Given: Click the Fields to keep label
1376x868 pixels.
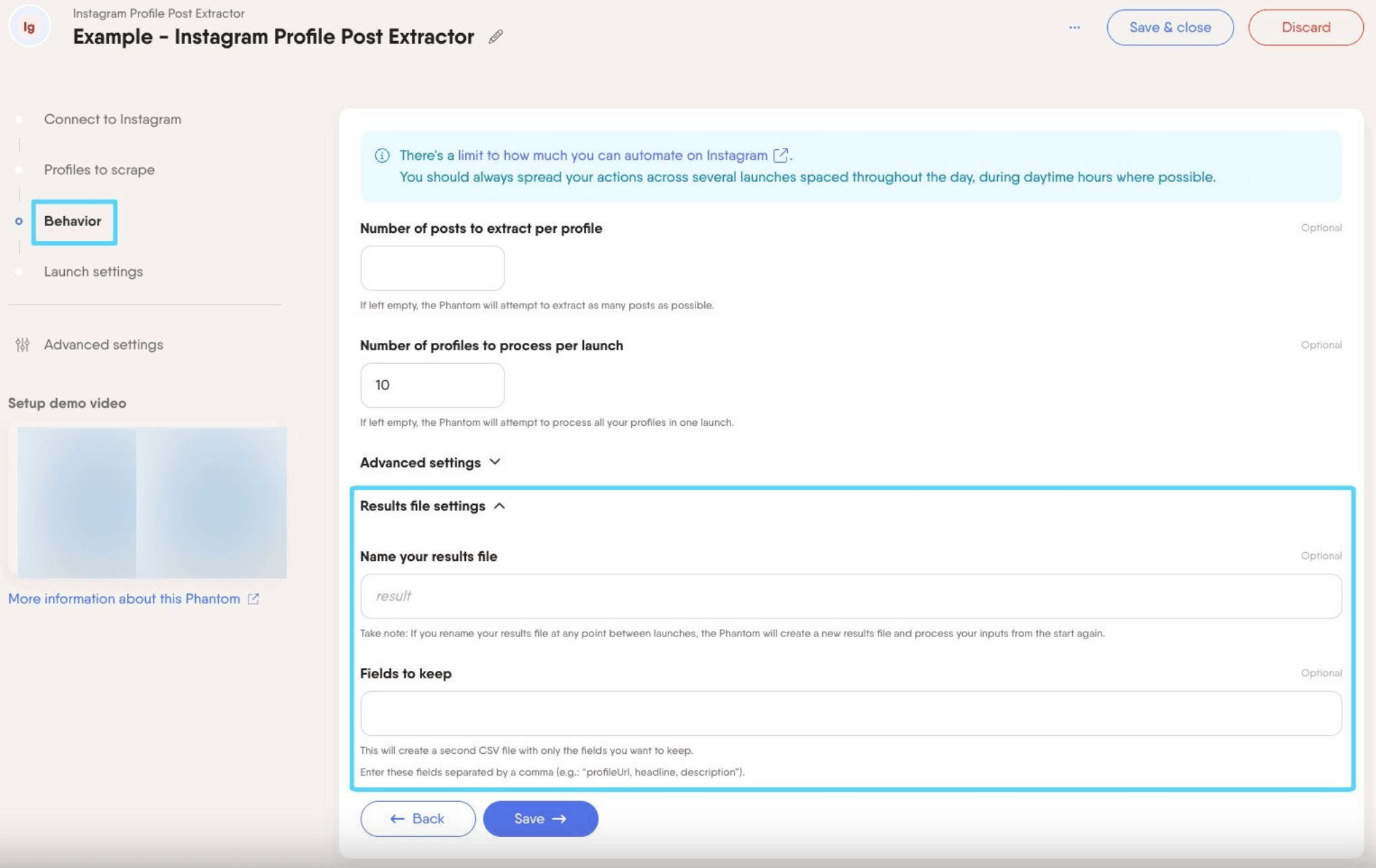Looking at the screenshot, I should pyautogui.click(x=406, y=674).
